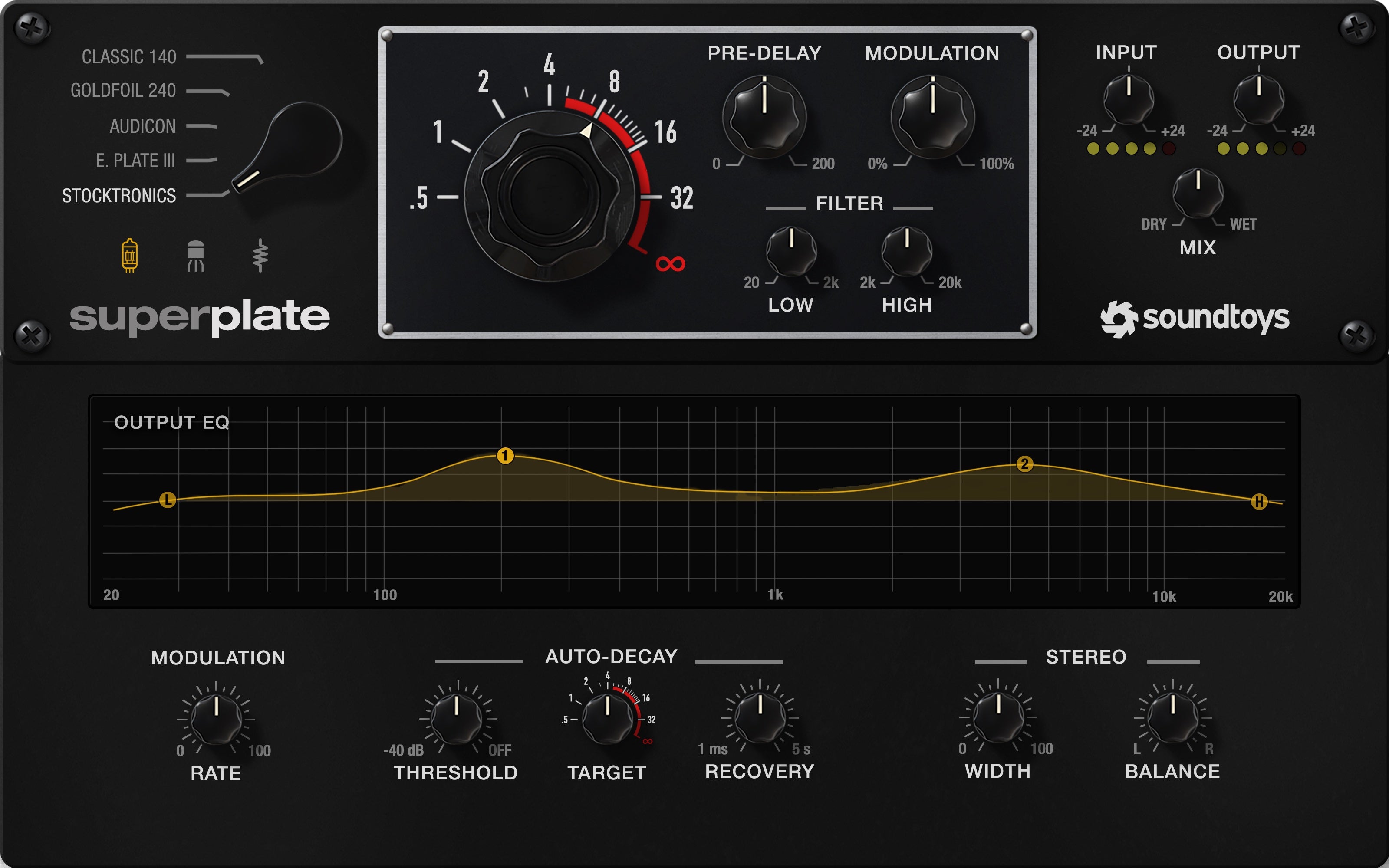
Task: Click the Low filter knob
Action: [x=791, y=253]
